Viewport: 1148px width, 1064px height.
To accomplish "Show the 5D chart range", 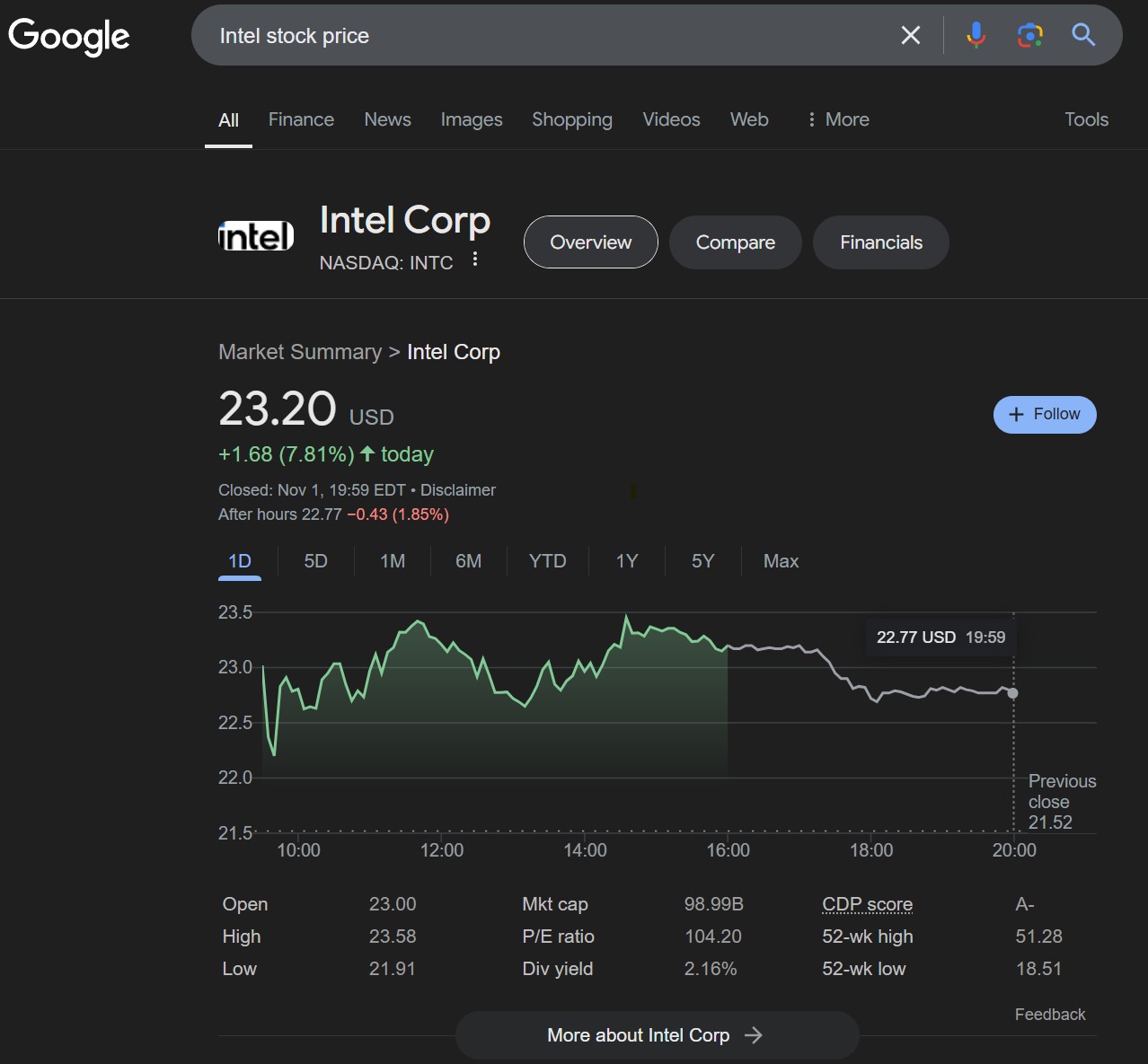I will coord(315,561).
